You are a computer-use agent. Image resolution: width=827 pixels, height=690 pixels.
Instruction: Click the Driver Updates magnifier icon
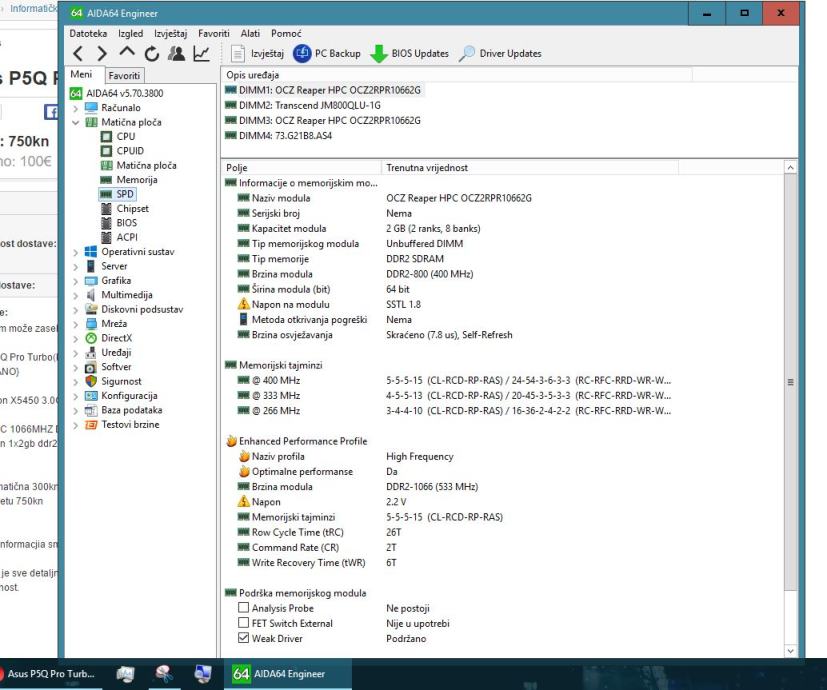pyautogui.click(x=468, y=53)
